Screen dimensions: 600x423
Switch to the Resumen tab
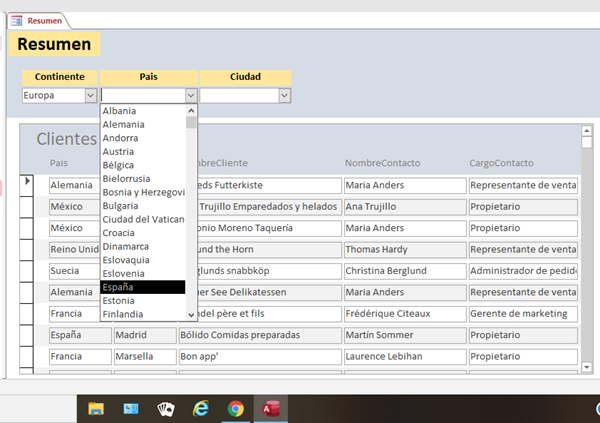pyautogui.click(x=43, y=20)
